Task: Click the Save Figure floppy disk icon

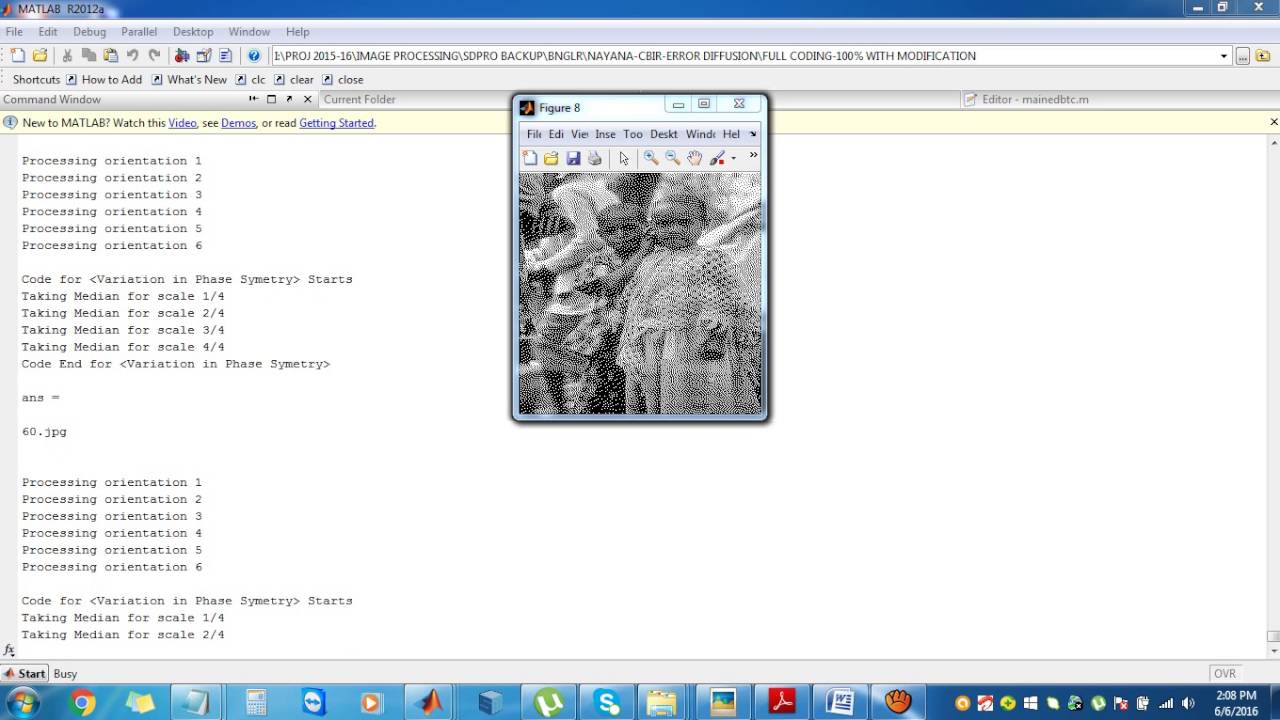Action: [x=573, y=158]
